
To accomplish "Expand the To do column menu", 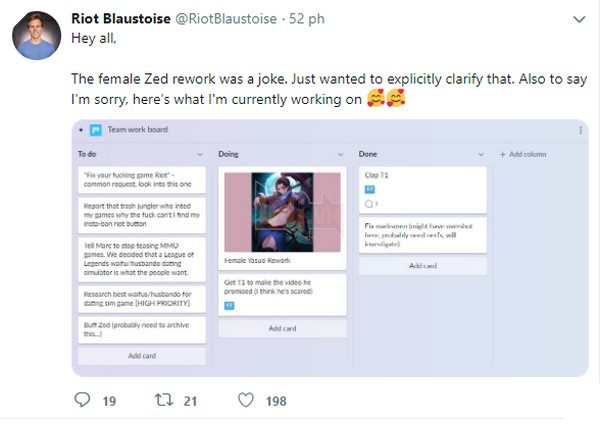I will coord(201,154).
